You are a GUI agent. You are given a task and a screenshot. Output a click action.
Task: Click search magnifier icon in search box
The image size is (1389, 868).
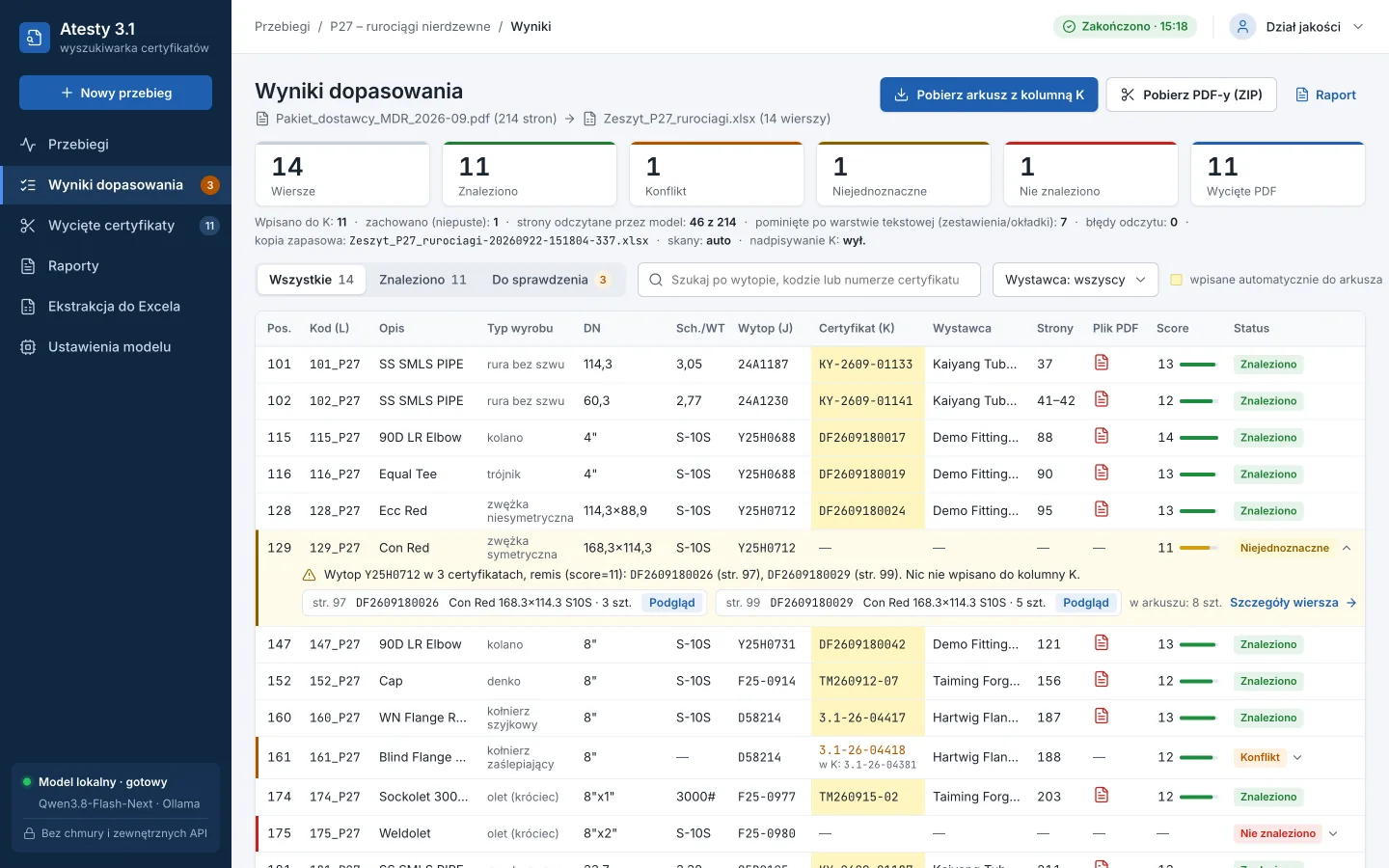656,280
